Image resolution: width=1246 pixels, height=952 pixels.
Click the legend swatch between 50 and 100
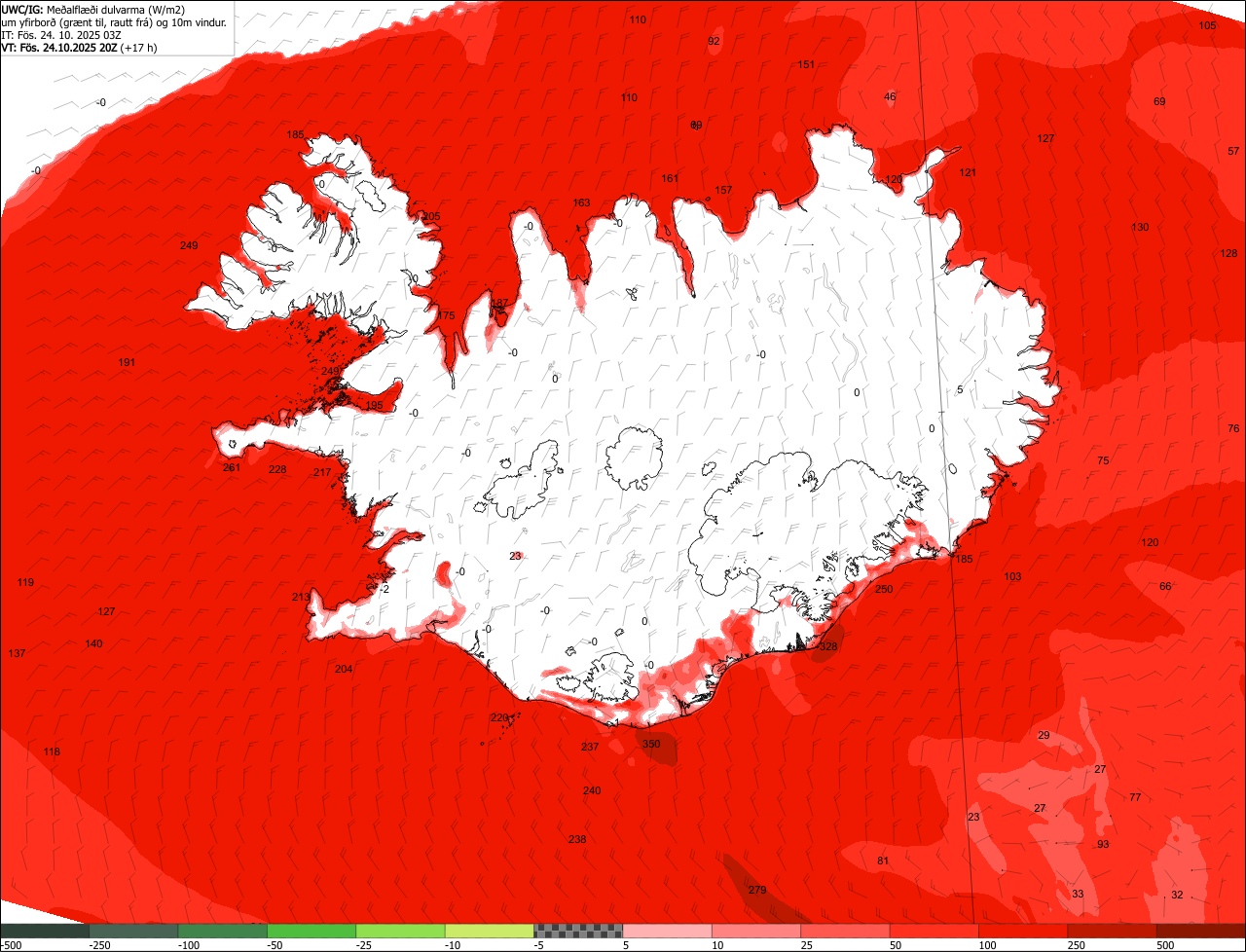click(934, 931)
